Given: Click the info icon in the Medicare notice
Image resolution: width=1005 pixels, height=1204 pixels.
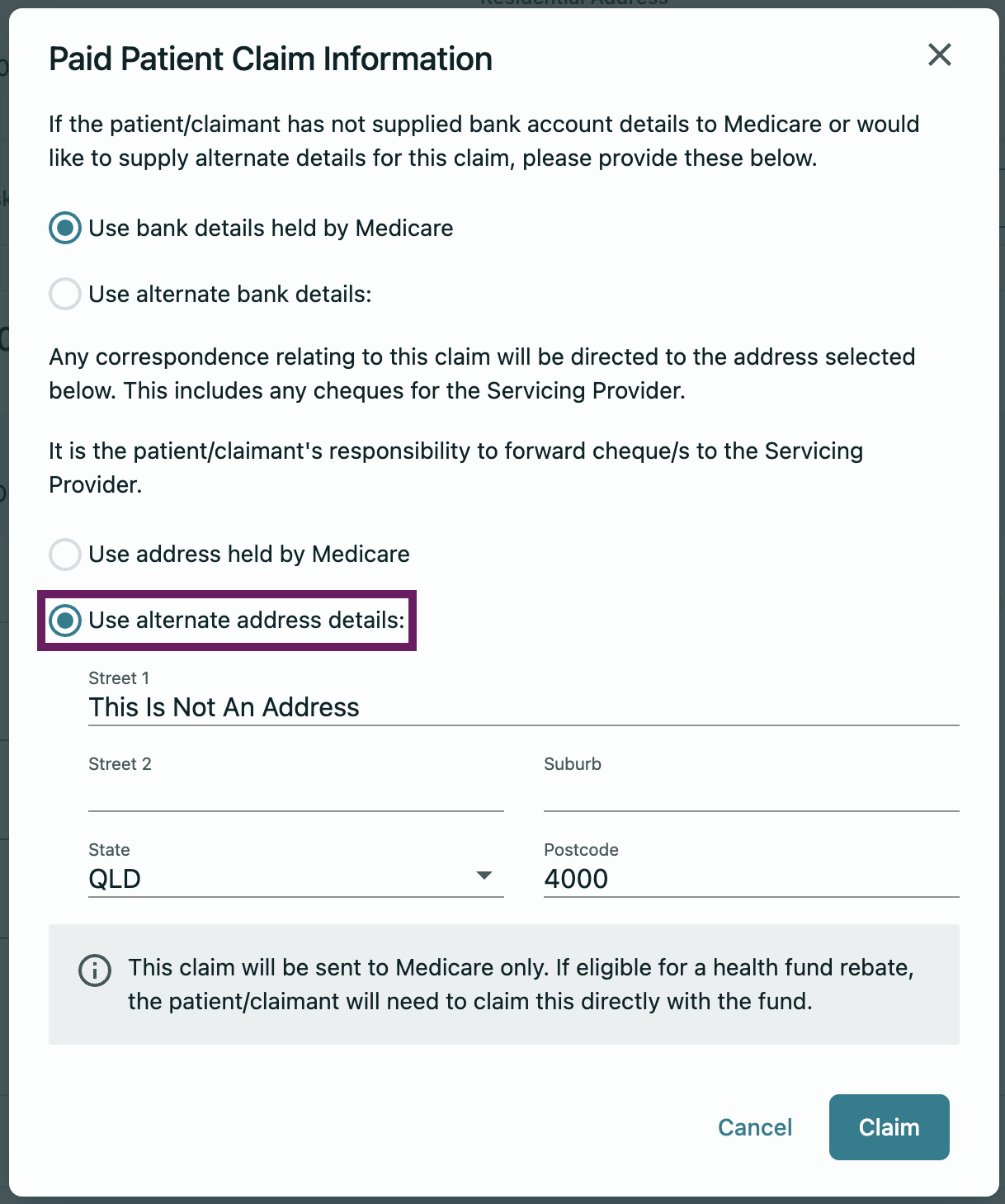Looking at the screenshot, I should point(95,970).
